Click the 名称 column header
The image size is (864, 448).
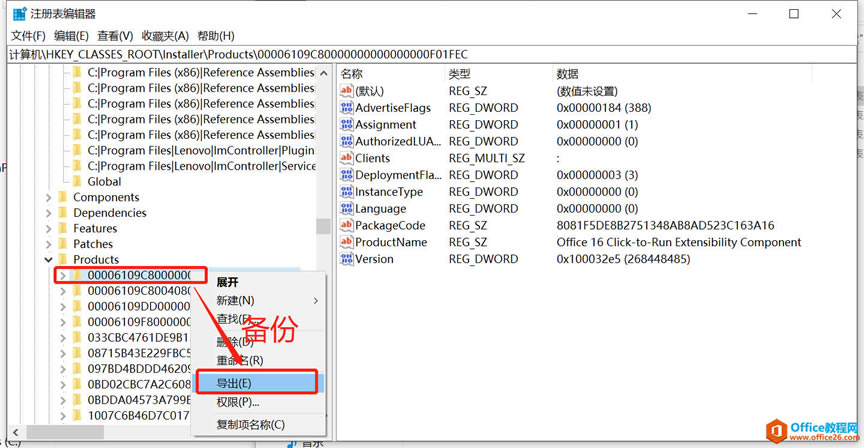tap(352, 74)
